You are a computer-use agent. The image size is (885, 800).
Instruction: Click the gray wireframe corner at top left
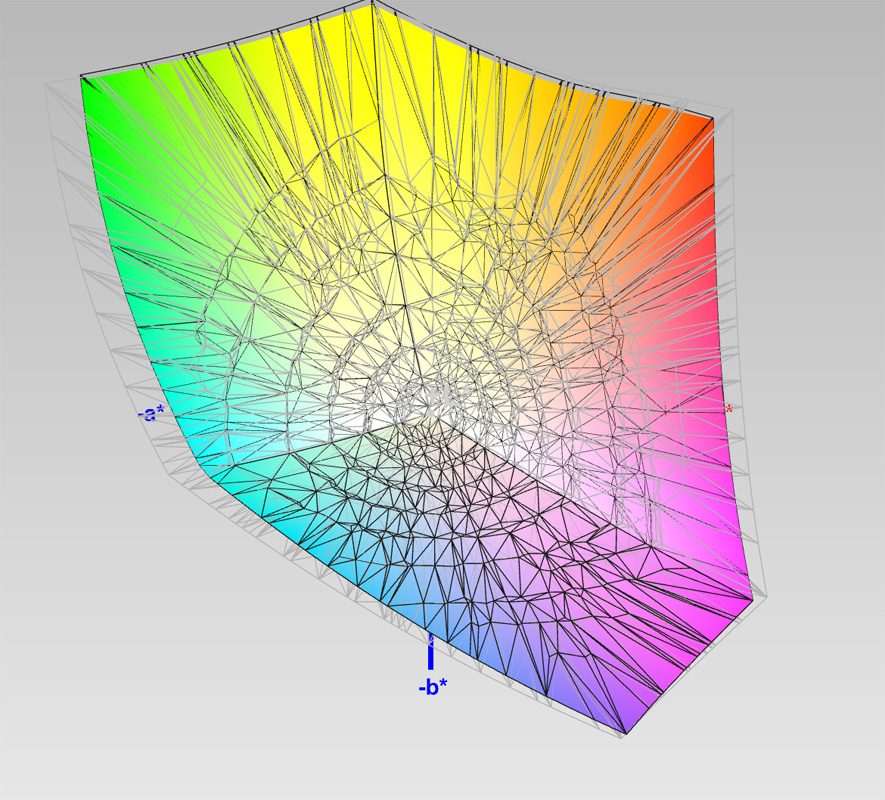(47, 86)
